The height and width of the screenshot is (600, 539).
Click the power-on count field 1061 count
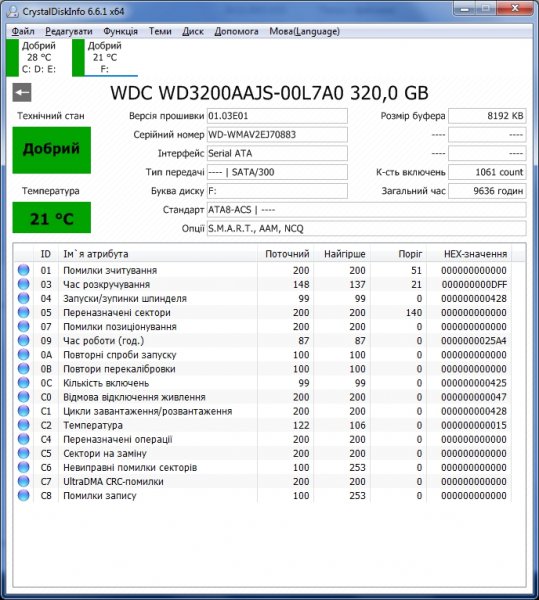click(x=487, y=172)
